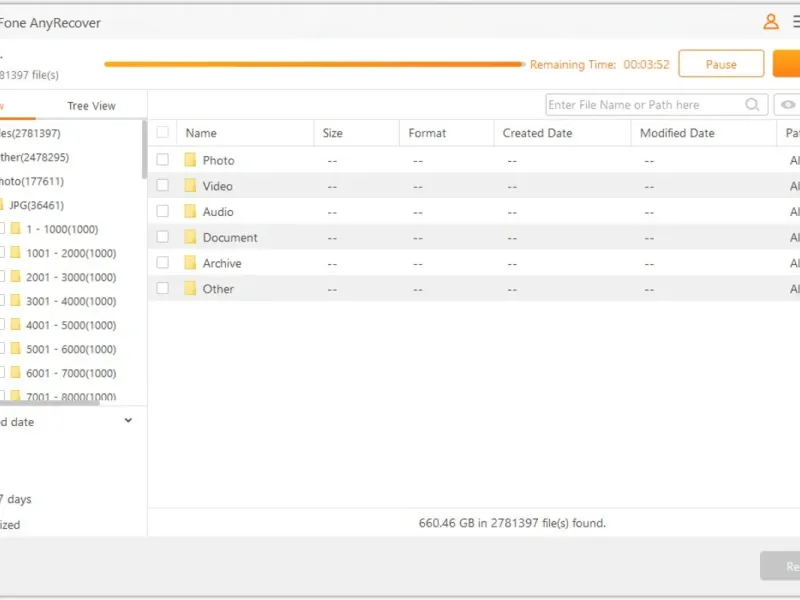Select the 1001 - 2000(1000) tree item
800x600 pixels.
[71, 253]
